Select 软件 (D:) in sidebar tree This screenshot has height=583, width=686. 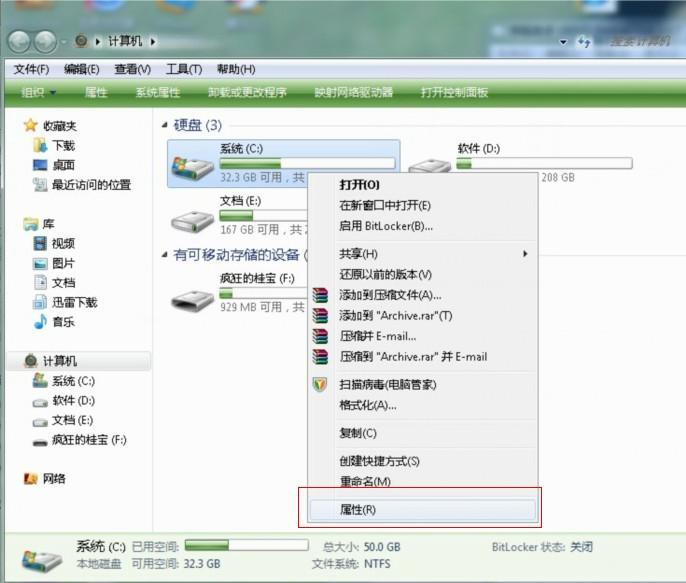[x=63, y=400]
